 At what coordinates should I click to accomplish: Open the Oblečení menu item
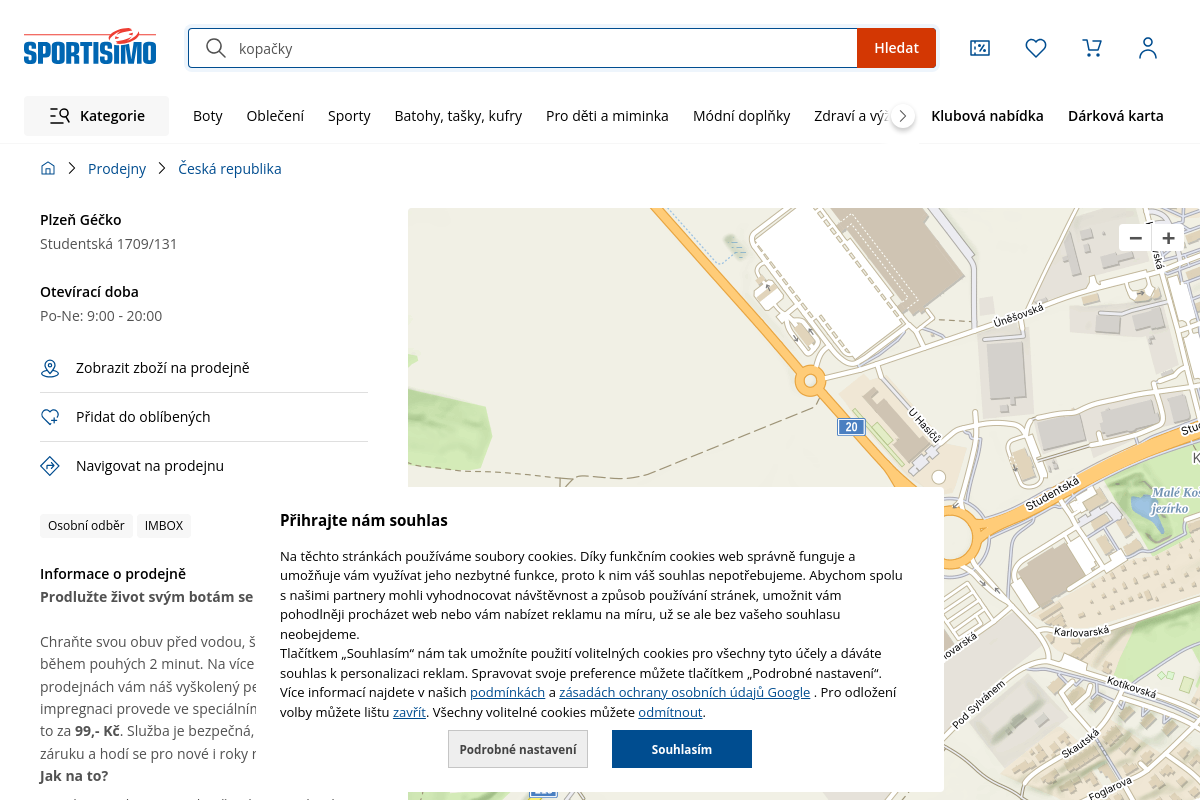coord(275,116)
